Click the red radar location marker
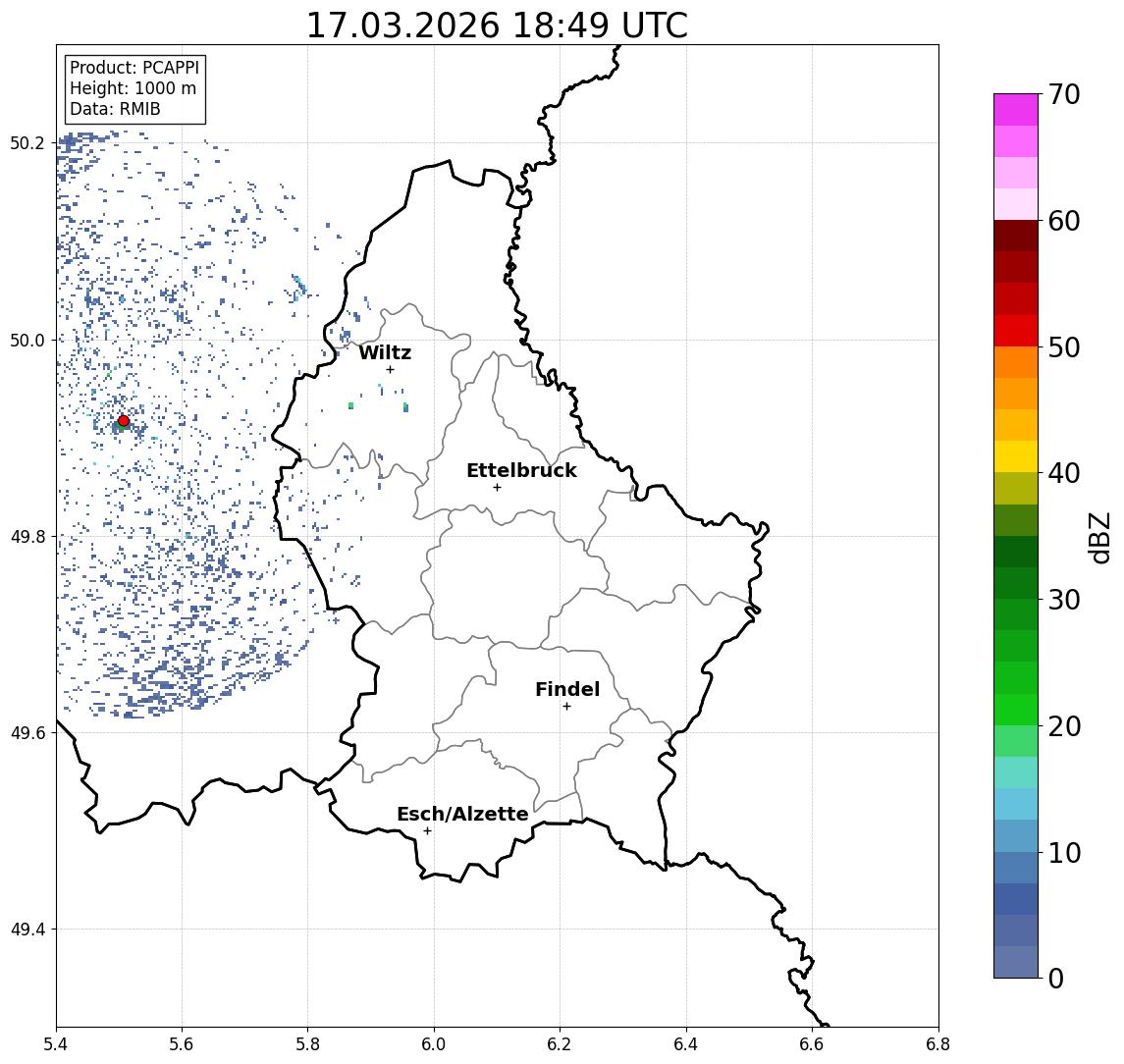This screenshot has height=1064, width=1124. (x=124, y=421)
